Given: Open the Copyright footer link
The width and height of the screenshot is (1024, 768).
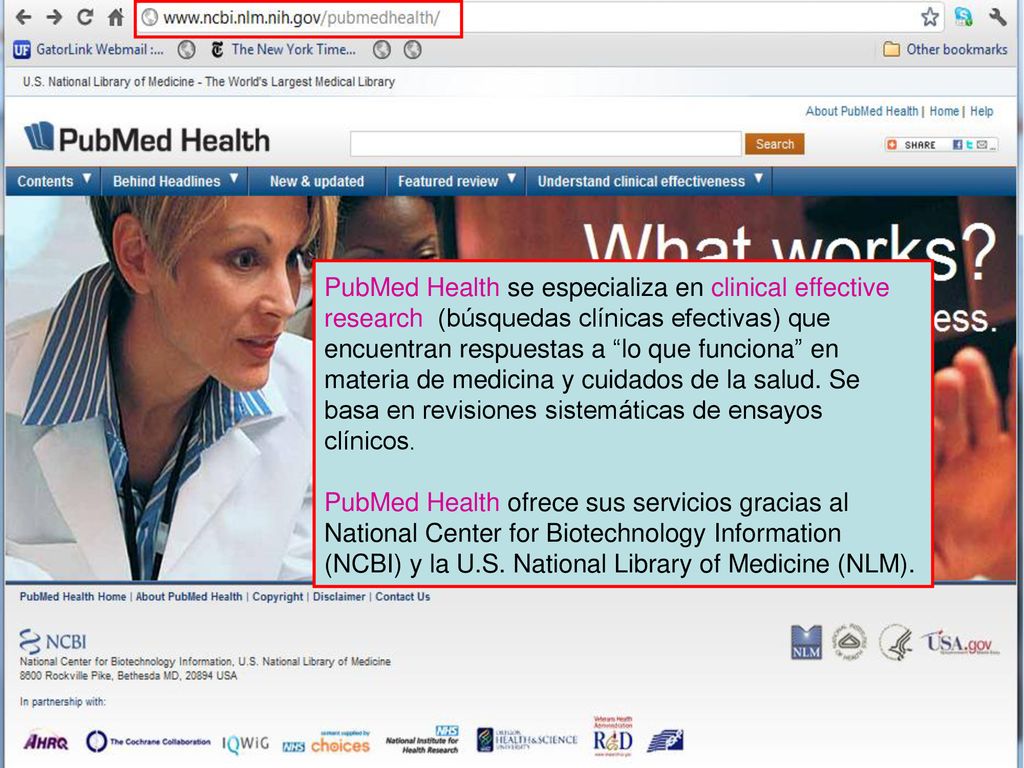Looking at the screenshot, I should point(278,596).
